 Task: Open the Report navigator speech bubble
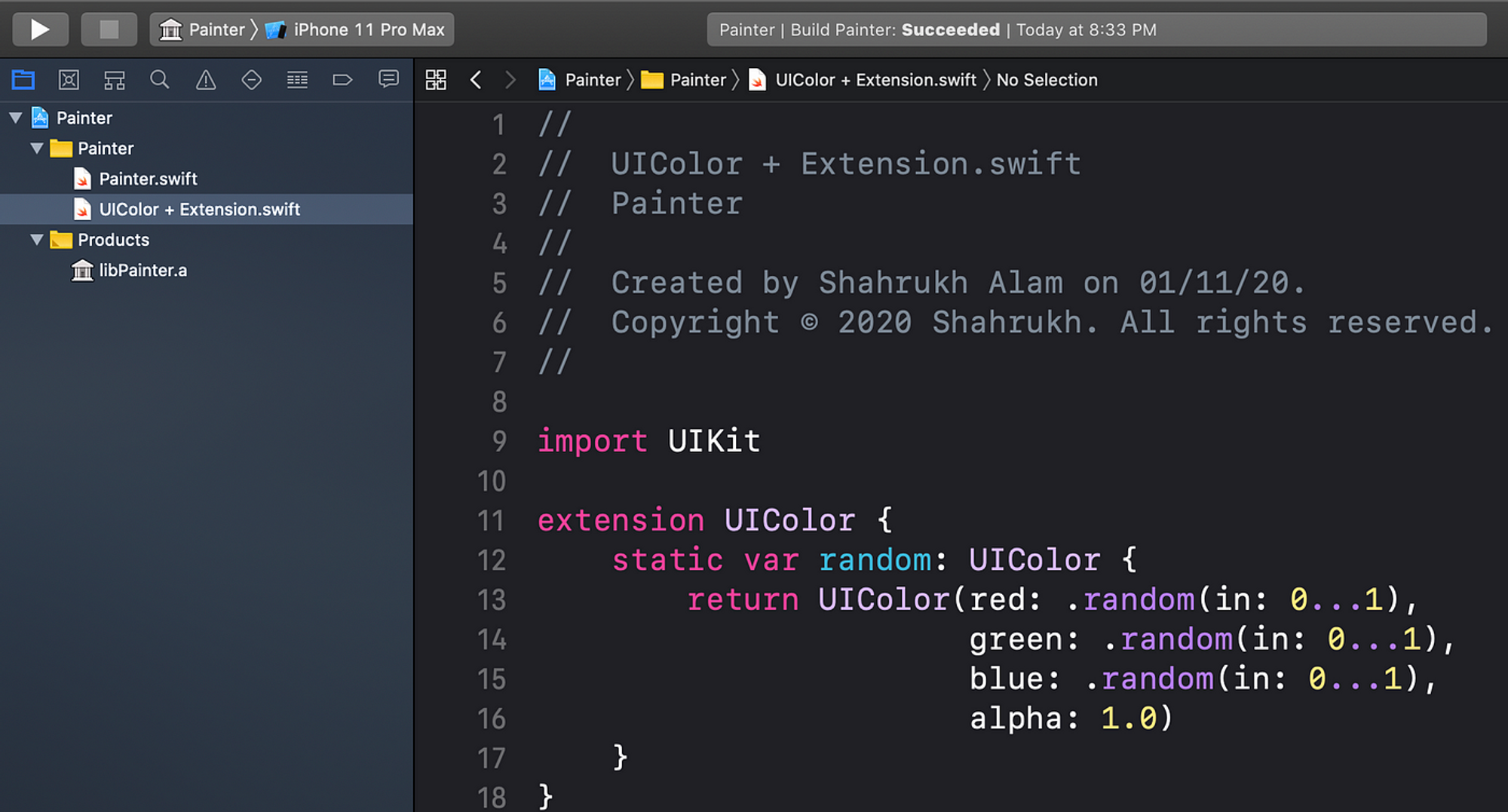(389, 79)
